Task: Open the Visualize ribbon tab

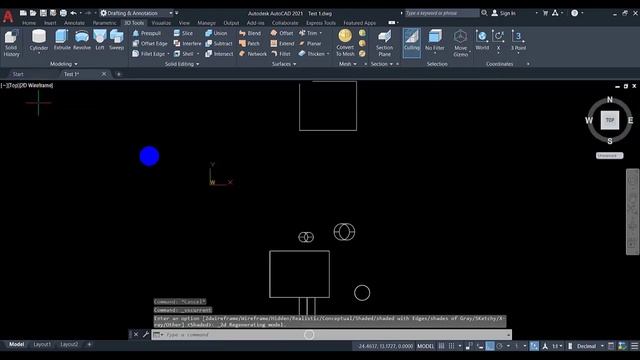Action: (x=161, y=23)
